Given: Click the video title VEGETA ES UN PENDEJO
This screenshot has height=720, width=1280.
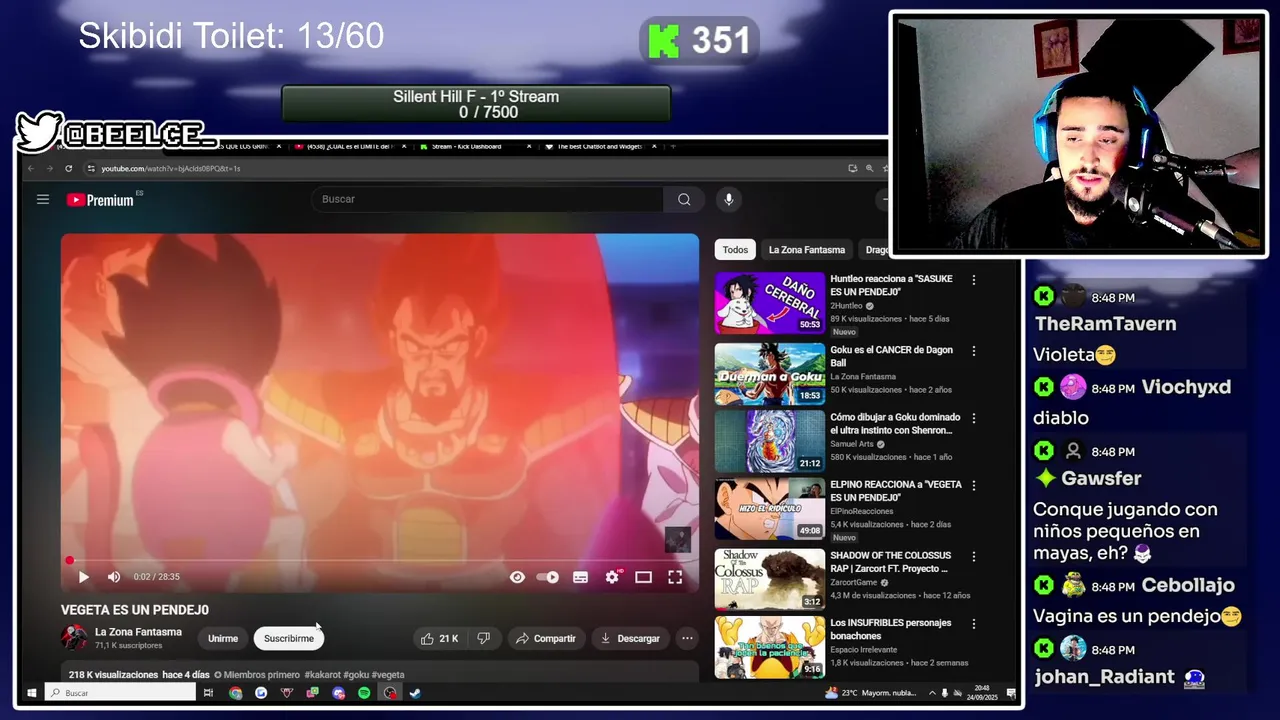Looking at the screenshot, I should 135,610.
